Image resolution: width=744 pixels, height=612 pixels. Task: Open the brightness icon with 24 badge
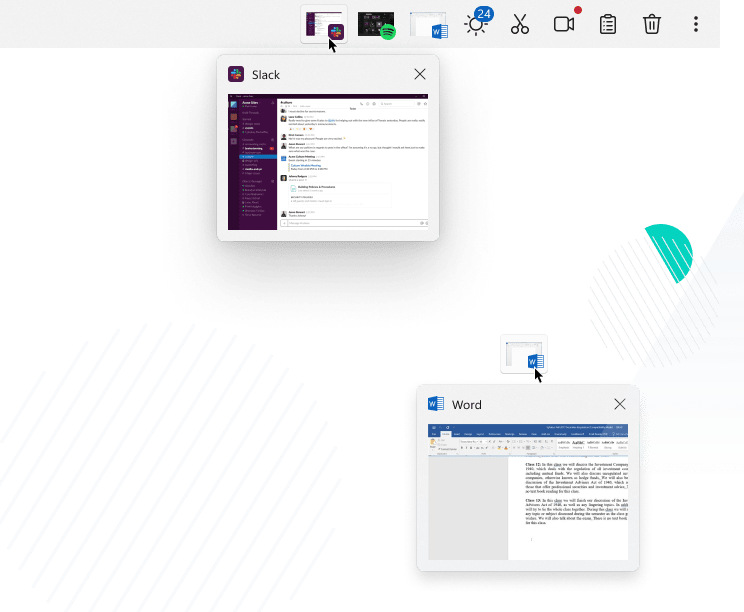tap(478, 22)
